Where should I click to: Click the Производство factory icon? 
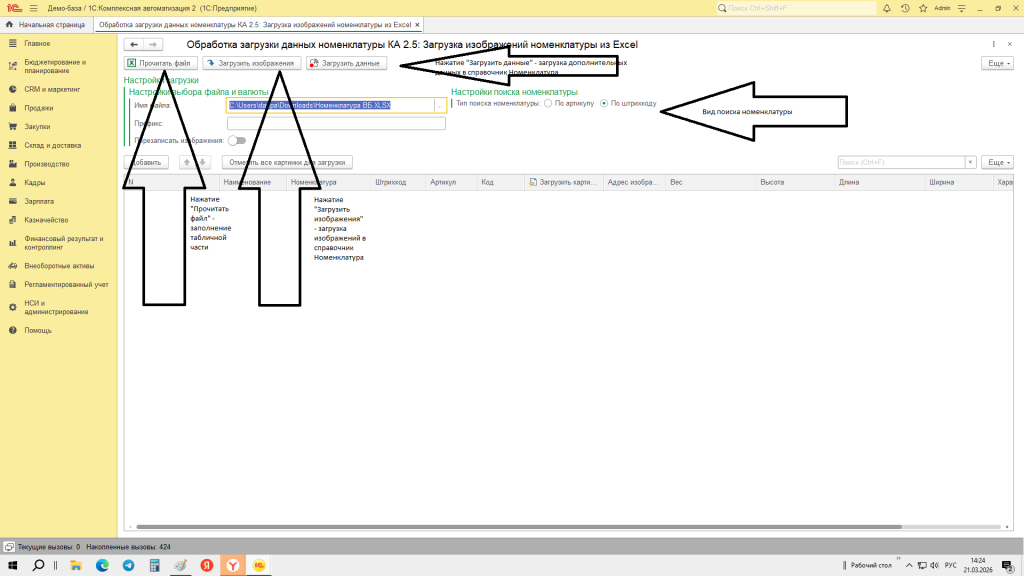12,164
